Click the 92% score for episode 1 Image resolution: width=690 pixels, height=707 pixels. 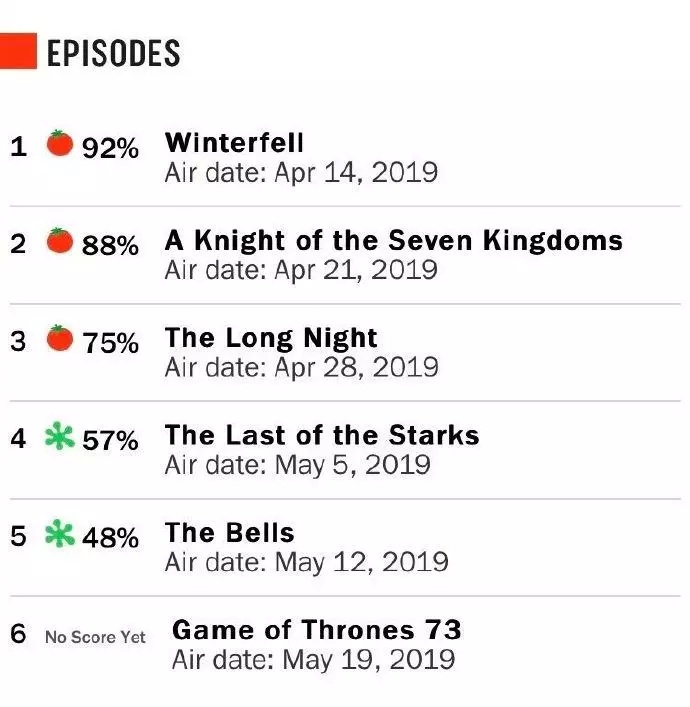pyautogui.click(x=110, y=148)
